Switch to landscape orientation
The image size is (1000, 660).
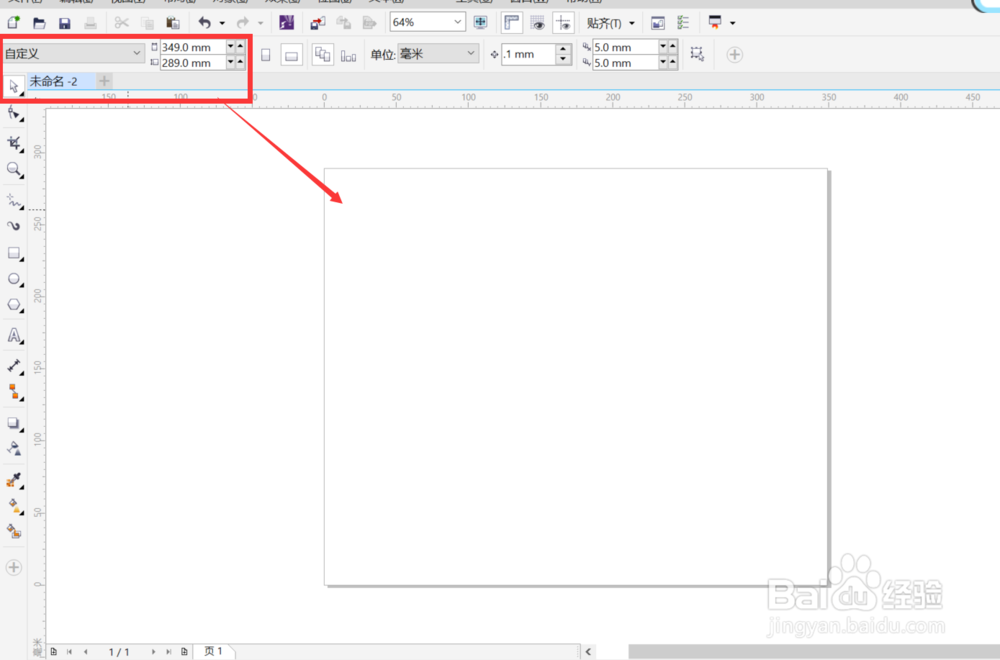coord(291,55)
